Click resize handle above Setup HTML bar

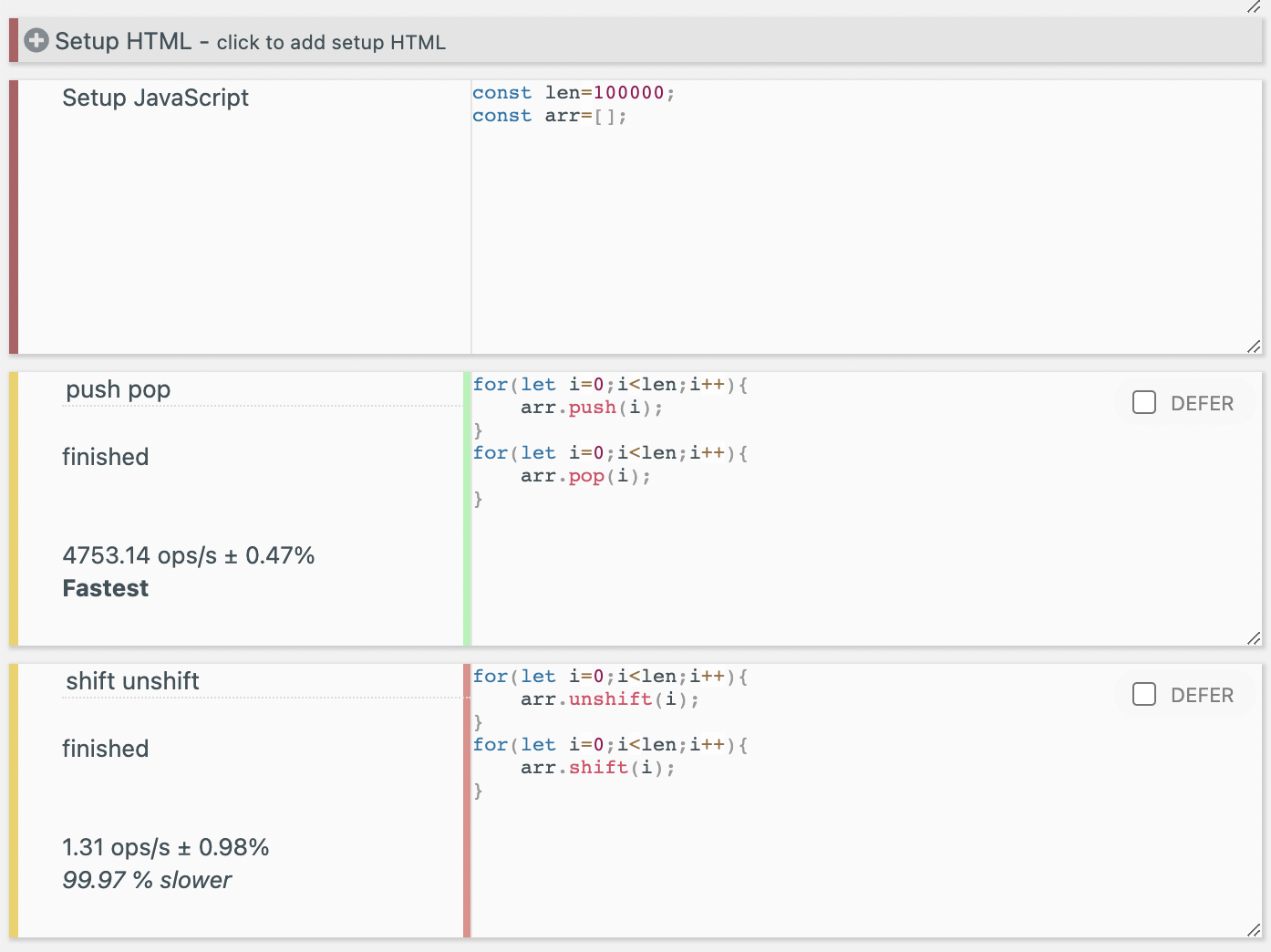tap(1254, 6)
